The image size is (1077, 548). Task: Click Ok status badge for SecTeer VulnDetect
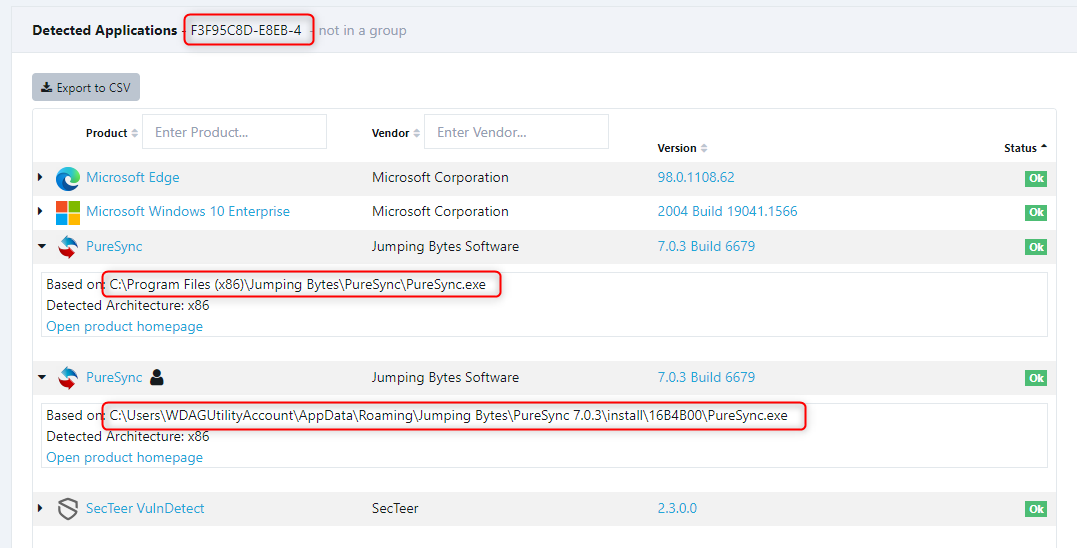click(1036, 510)
